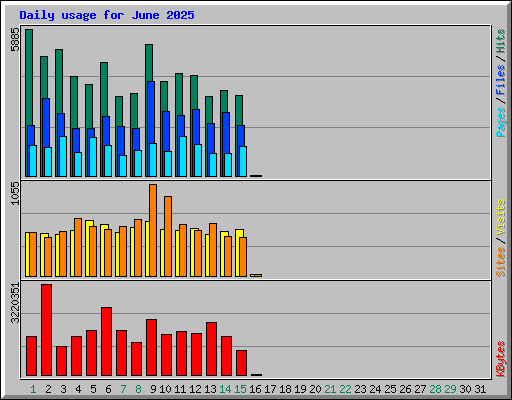This screenshot has height=400, width=512.
Task: Click day label 1 on the axis
Action: (33, 389)
